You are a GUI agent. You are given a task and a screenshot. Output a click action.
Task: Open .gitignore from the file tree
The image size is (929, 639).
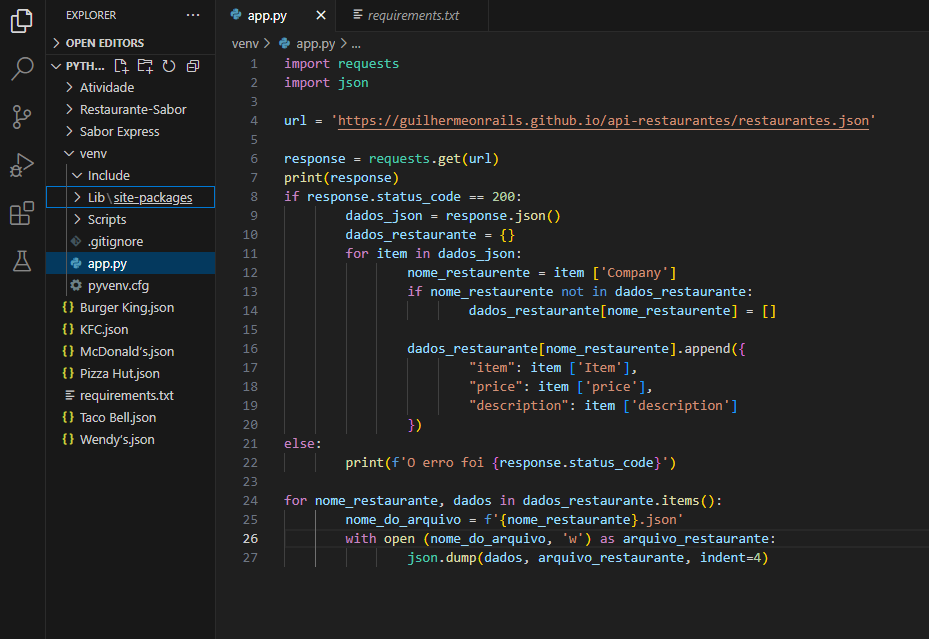pos(116,241)
